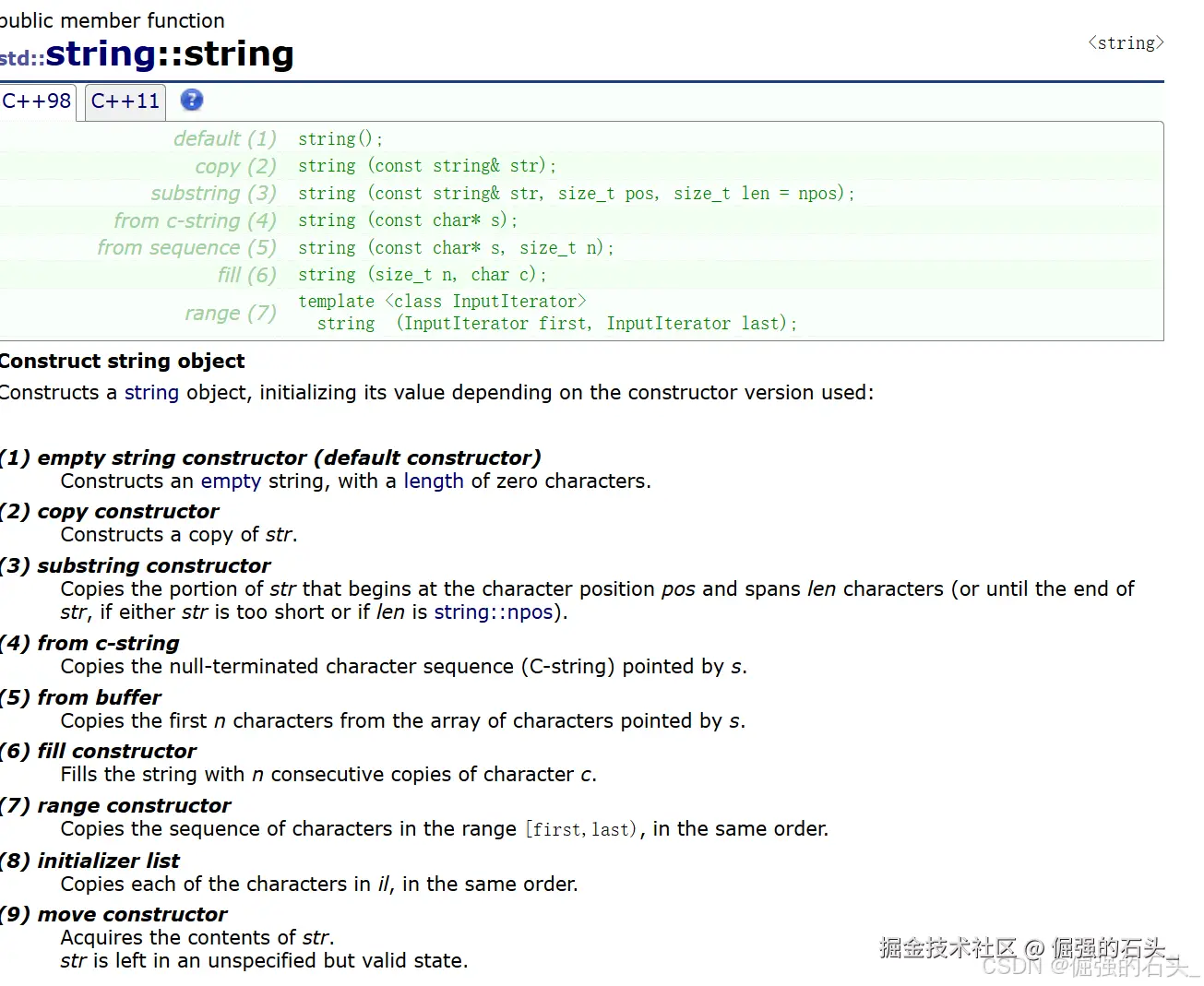The width and height of the screenshot is (1204, 986).
Task: Click the Construct string object heading
Action: [x=123, y=362]
